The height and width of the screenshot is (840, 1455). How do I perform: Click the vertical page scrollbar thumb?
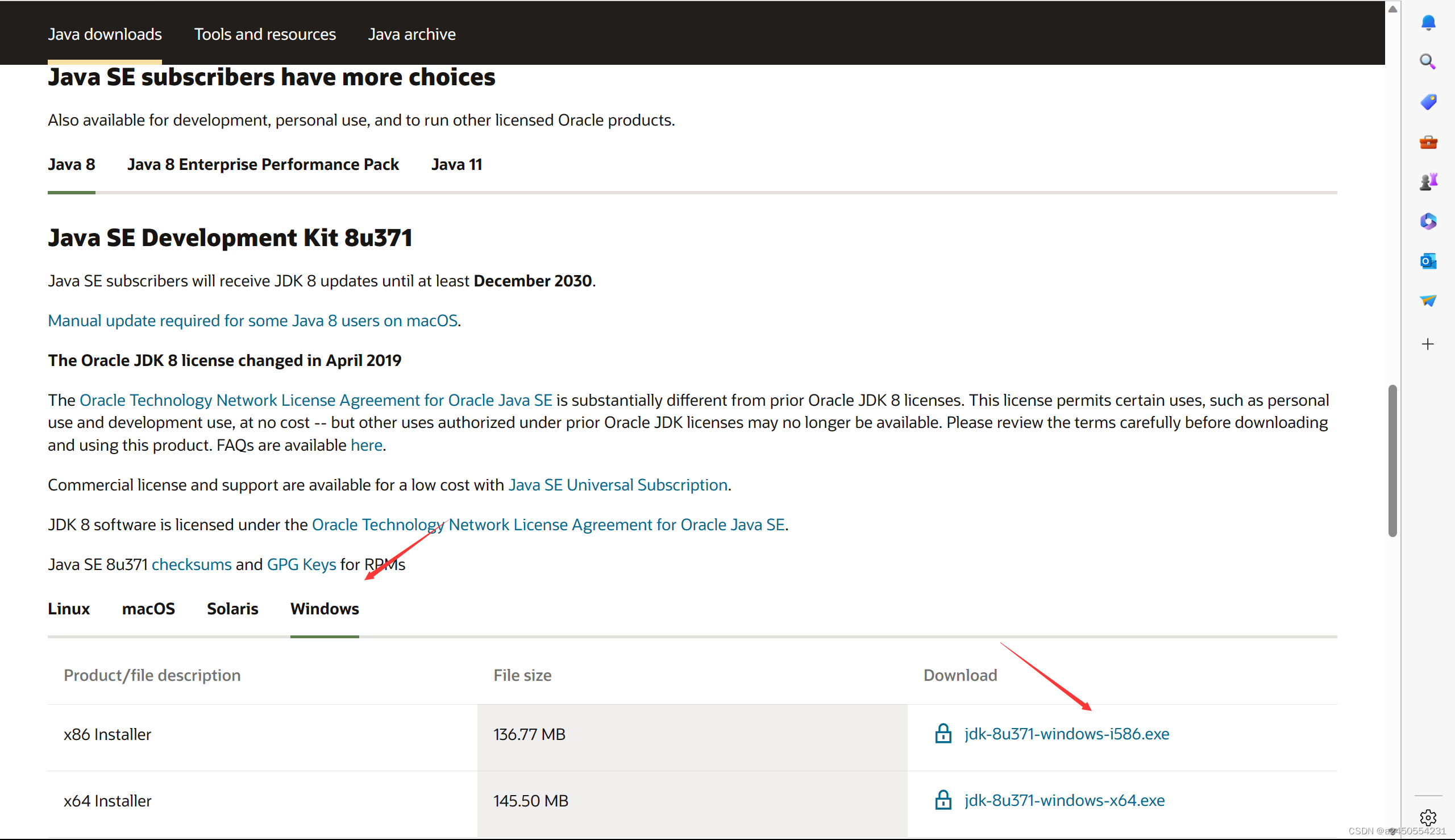point(1392,460)
